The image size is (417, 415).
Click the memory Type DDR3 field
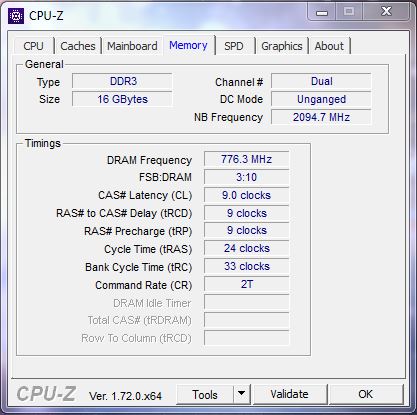[122, 81]
